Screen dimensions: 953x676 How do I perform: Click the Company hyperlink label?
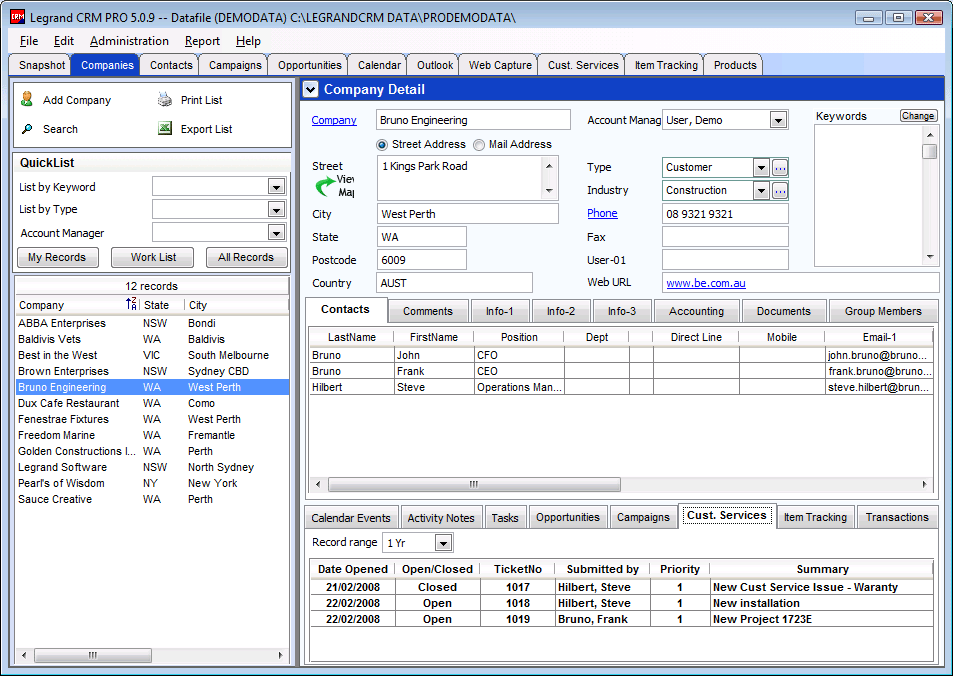pos(334,120)
